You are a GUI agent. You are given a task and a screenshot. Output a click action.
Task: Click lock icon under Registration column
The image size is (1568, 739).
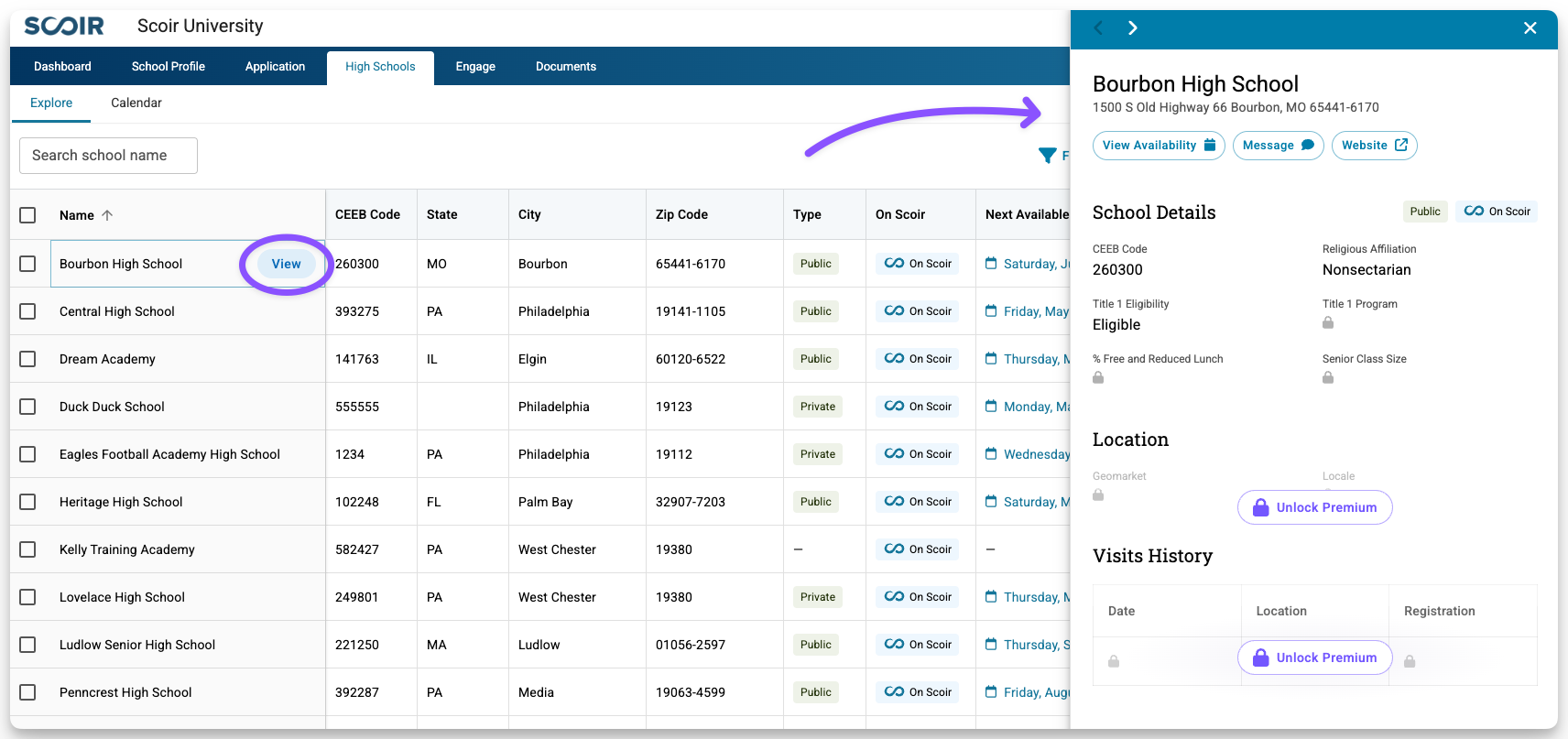[x=1410, y=661]
